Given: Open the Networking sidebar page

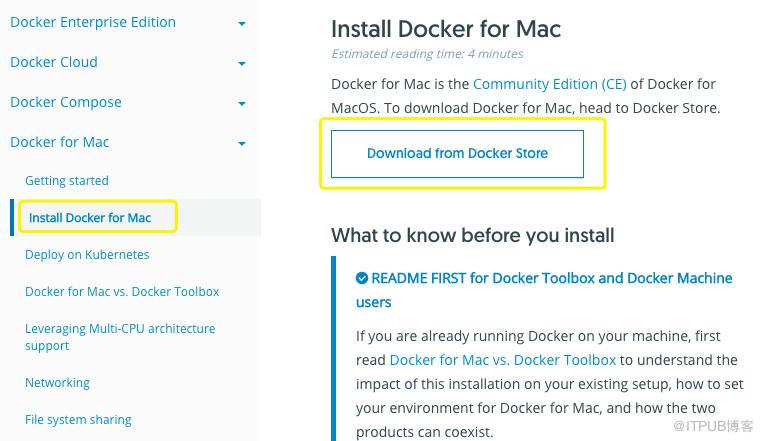Looking at the screenshot, I should tap(57, 383).
